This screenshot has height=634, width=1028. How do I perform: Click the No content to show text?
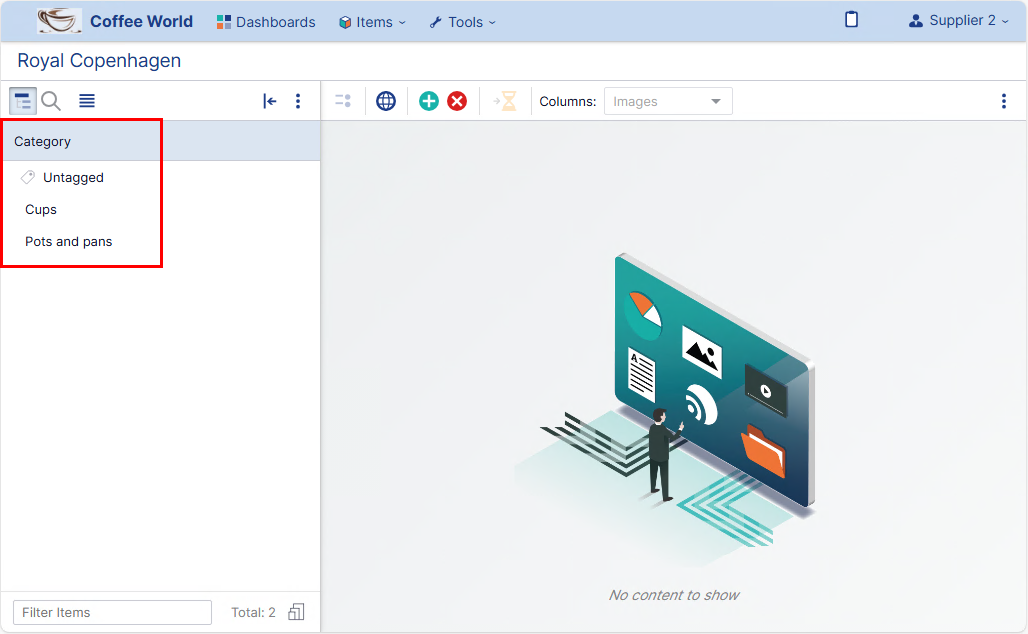[673, 595]
